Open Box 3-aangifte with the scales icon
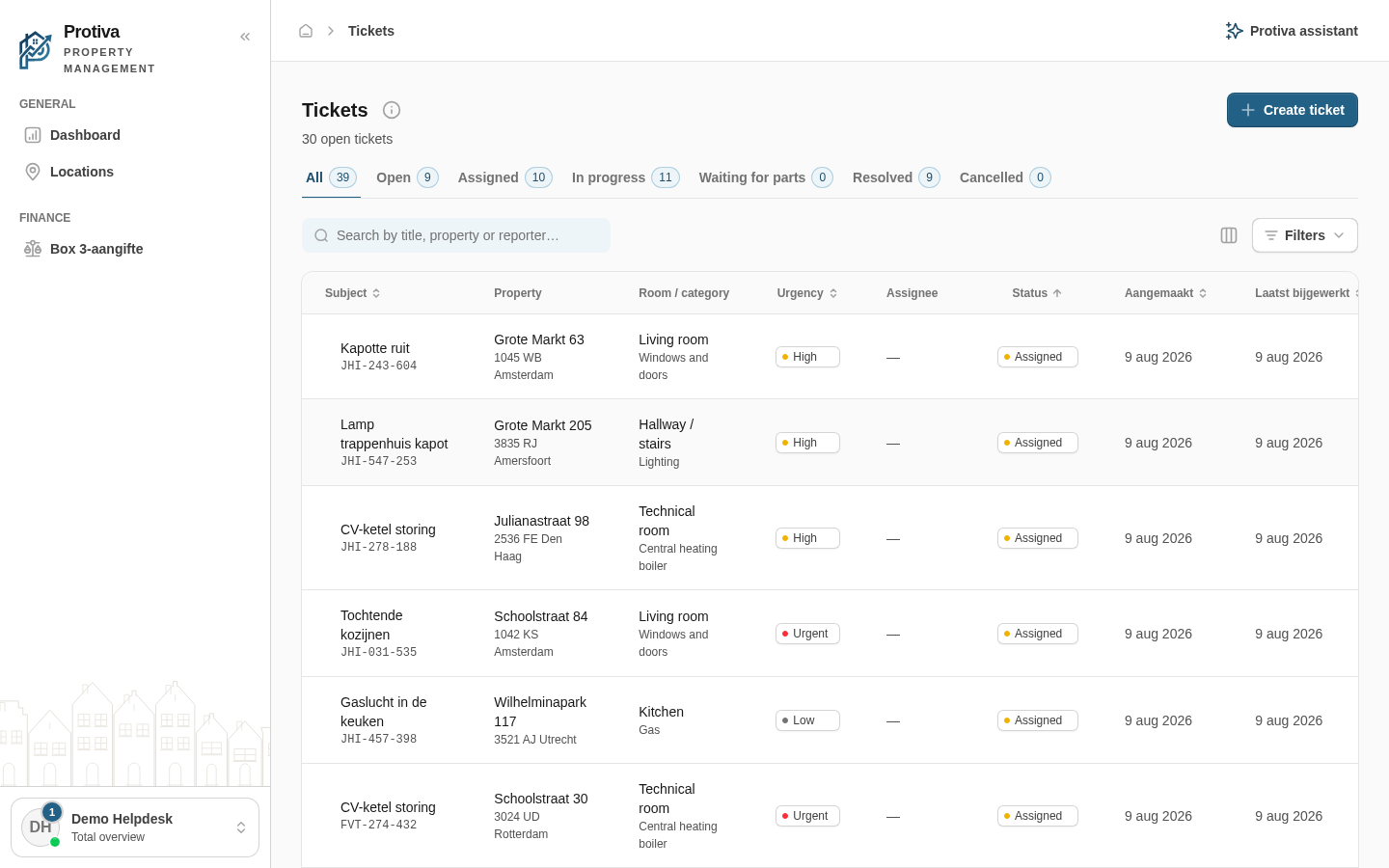Image resolution: width=1389 pixels, height=868 pixels. click(33, 249)
